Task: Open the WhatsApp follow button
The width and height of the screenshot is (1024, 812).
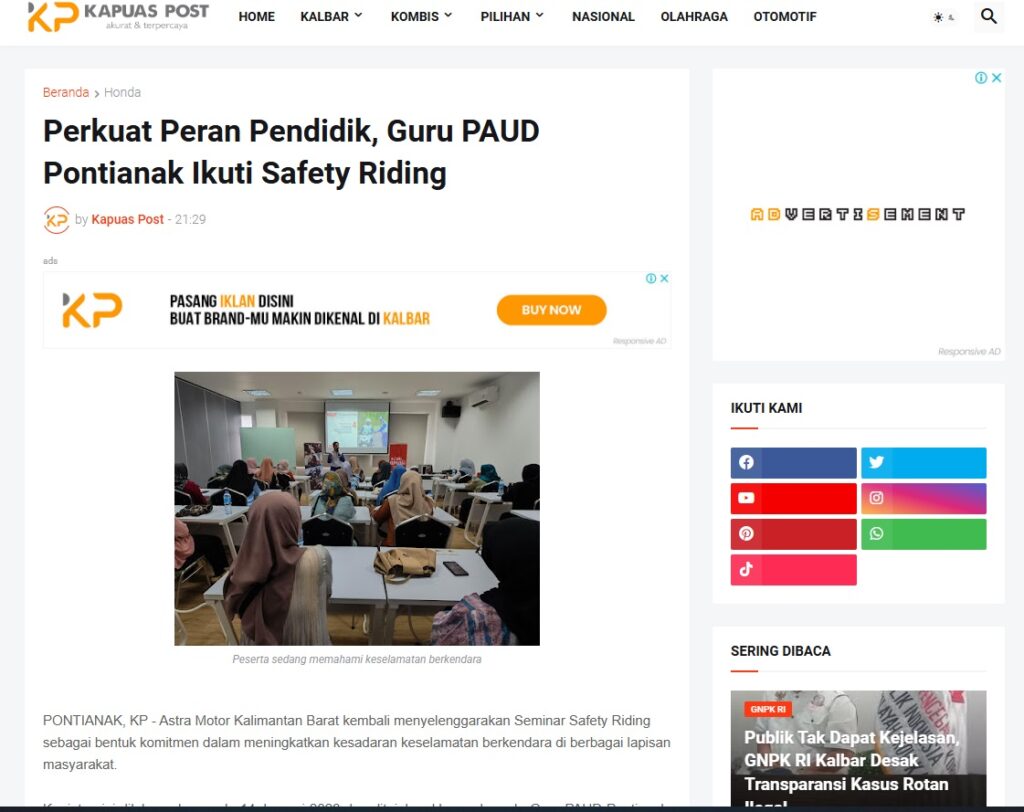Action: pos(923,534)
